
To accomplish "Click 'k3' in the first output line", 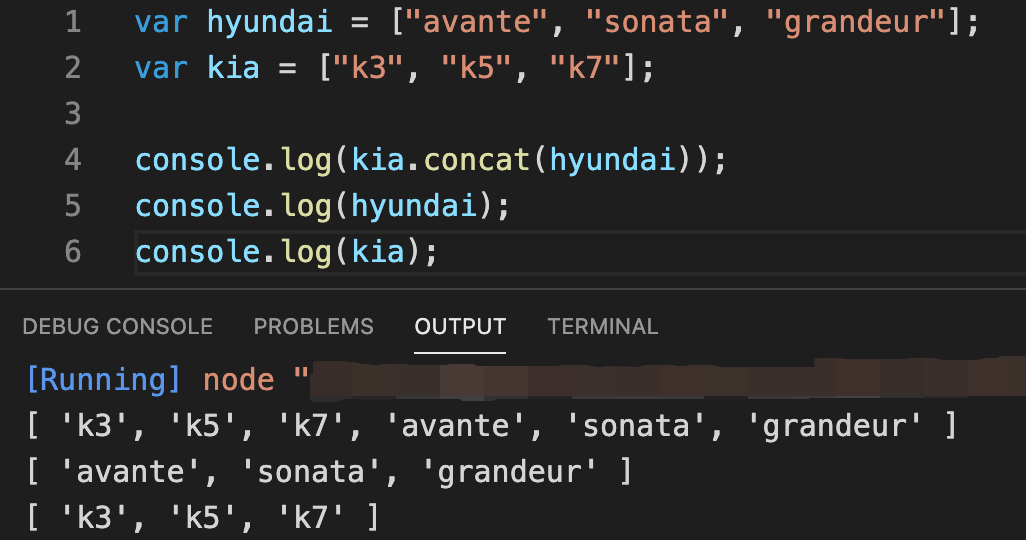I will click(x=94, y=426).
